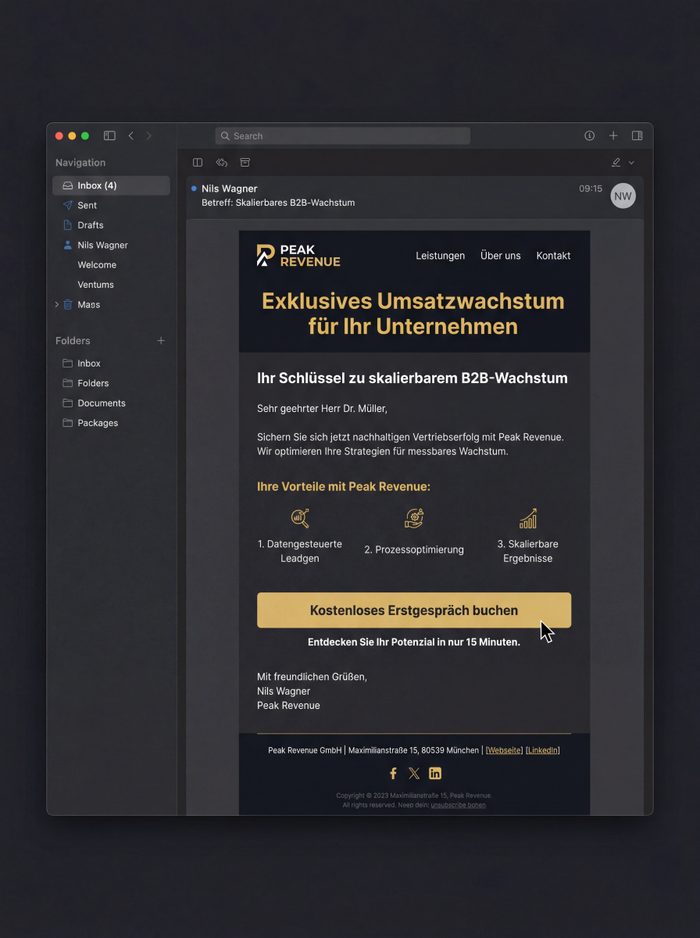The height and width of the screenshot is (938, 700).
Task: Click the NW sender avatar
Action: click(623, 196)
